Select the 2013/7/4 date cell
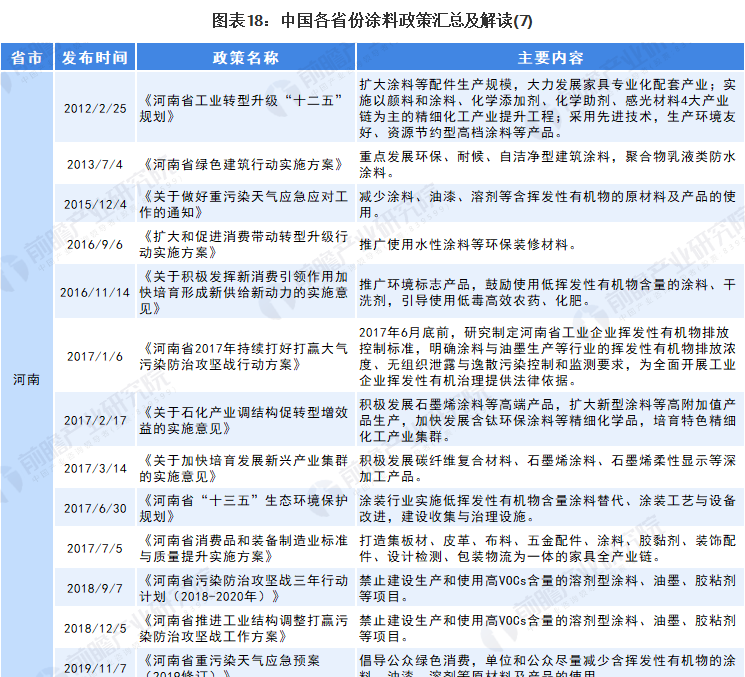 tap(94, 164)
